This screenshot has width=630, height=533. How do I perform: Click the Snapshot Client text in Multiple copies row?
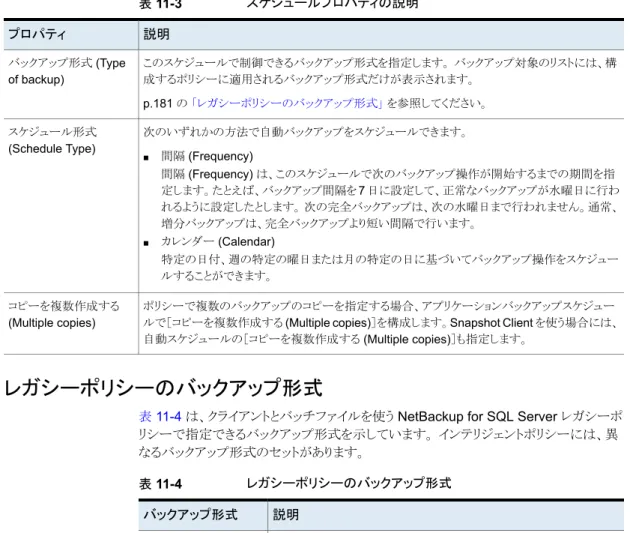click(x=492, y=323)
